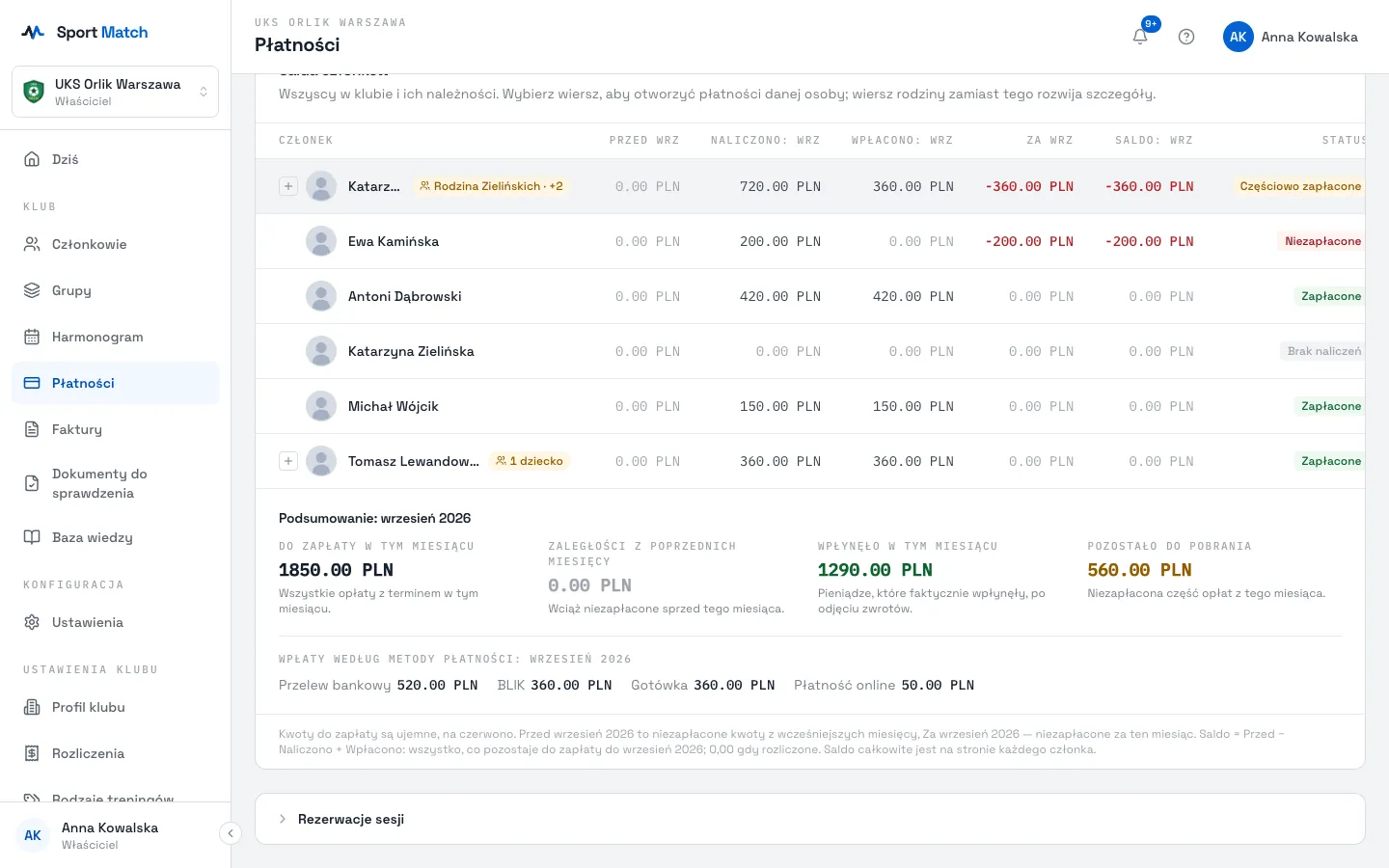Screen dimensions: 1389x868
Task: Open the help question mark icon
Action: (1186, 37)
